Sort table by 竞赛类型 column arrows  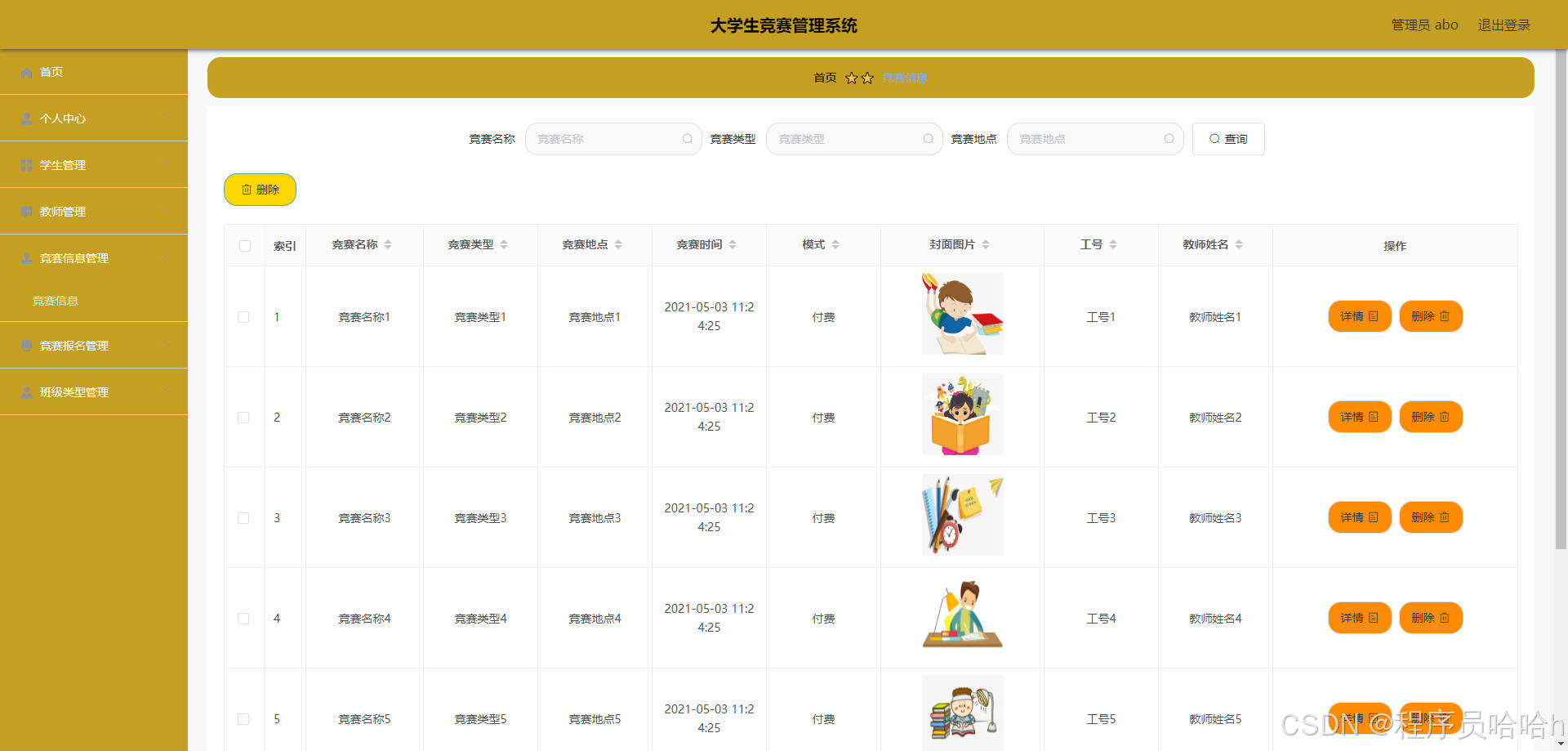click(504, 244)
